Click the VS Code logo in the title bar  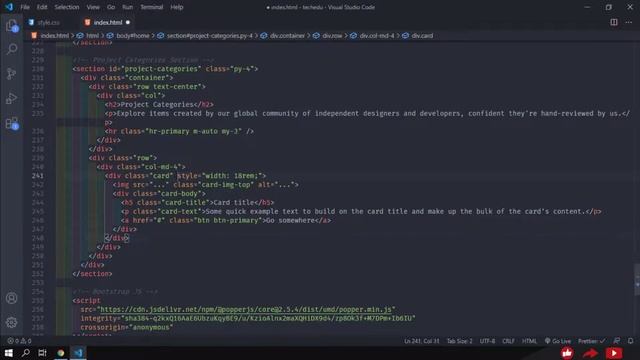[9, 7]
